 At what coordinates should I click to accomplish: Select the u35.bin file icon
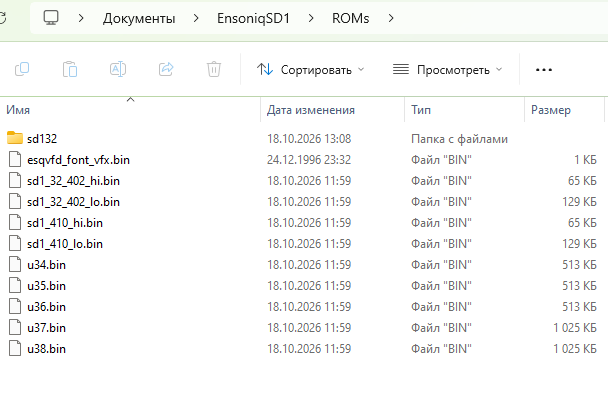15,285
